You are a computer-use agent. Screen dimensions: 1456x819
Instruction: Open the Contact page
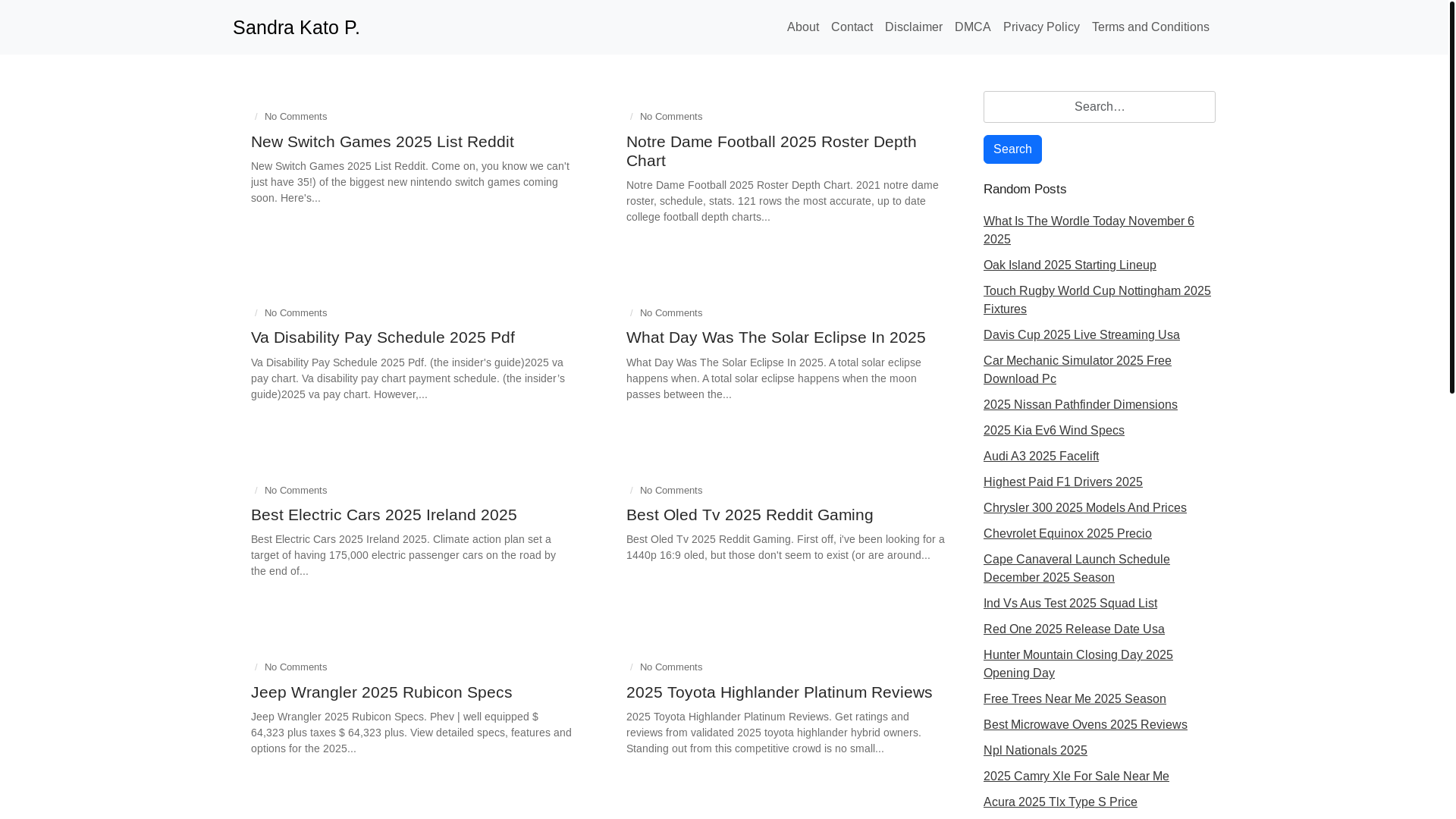coord(852,27)
